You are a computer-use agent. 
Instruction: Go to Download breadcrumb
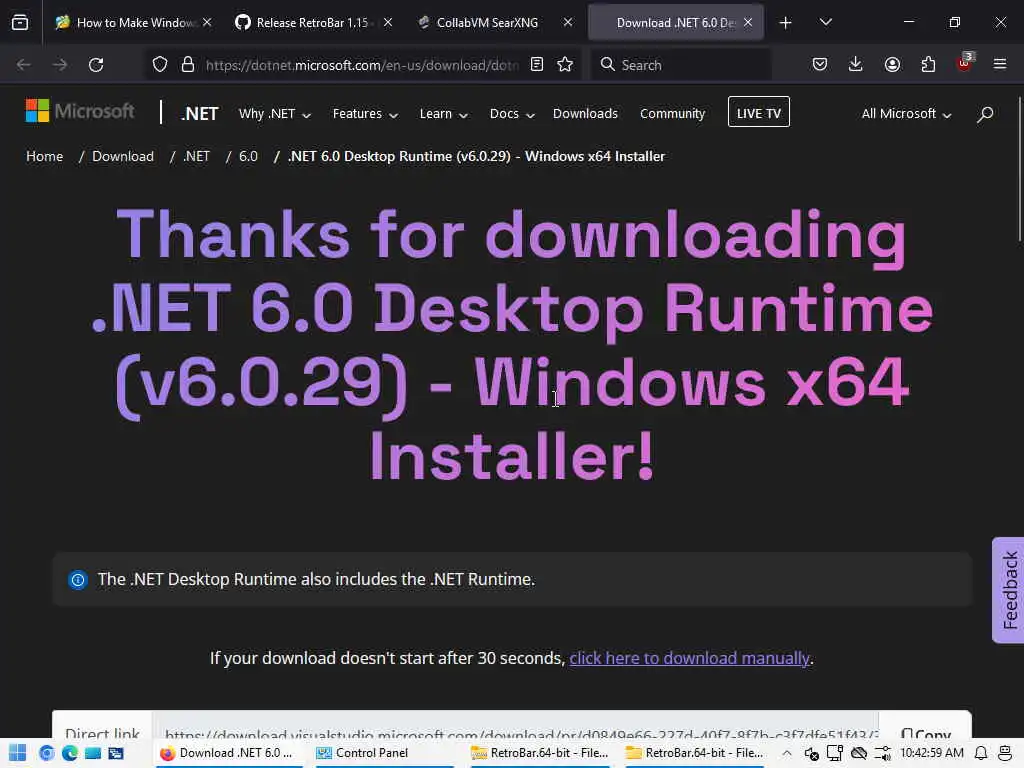click(x=123, y=156)
